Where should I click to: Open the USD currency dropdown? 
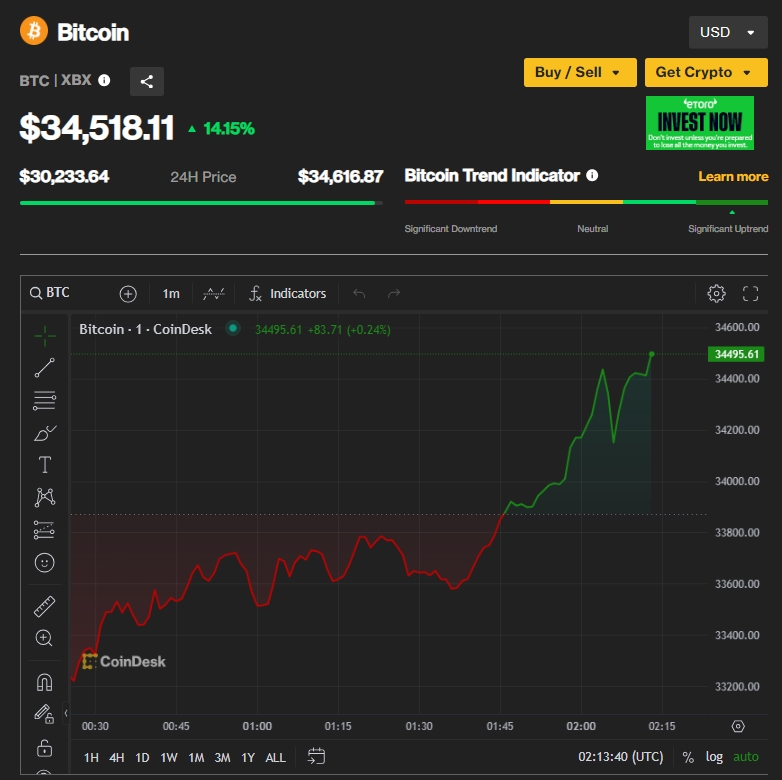click(x=728, y=32)
